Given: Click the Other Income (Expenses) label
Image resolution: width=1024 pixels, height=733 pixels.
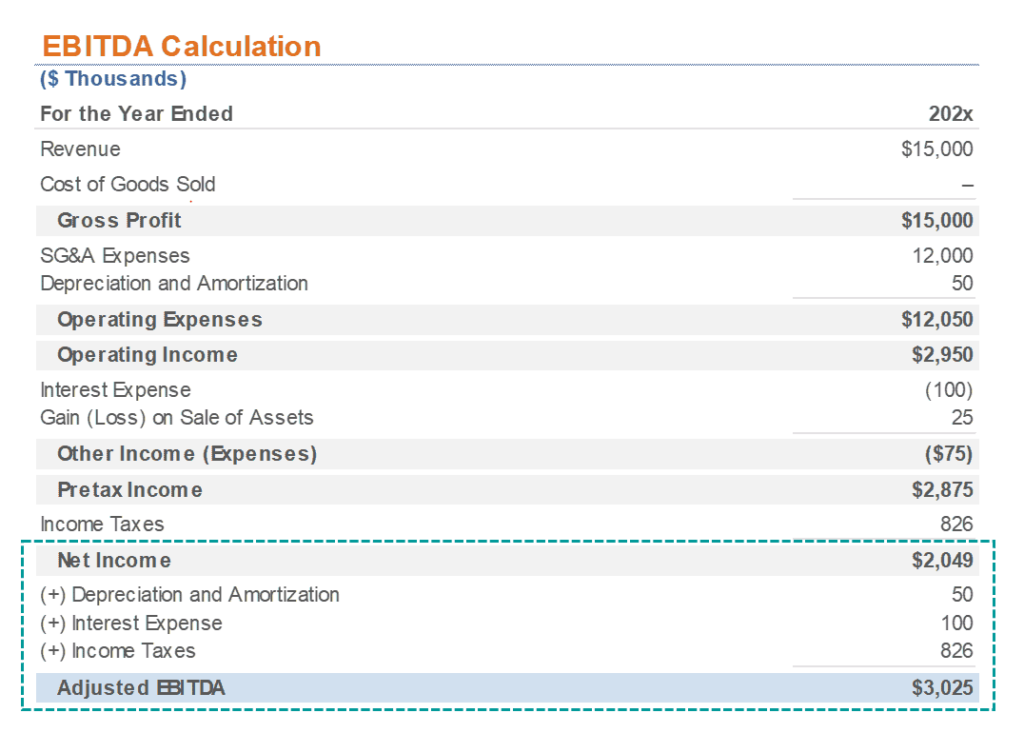Looking at the screenshot, I should click(x=186, y=454).
